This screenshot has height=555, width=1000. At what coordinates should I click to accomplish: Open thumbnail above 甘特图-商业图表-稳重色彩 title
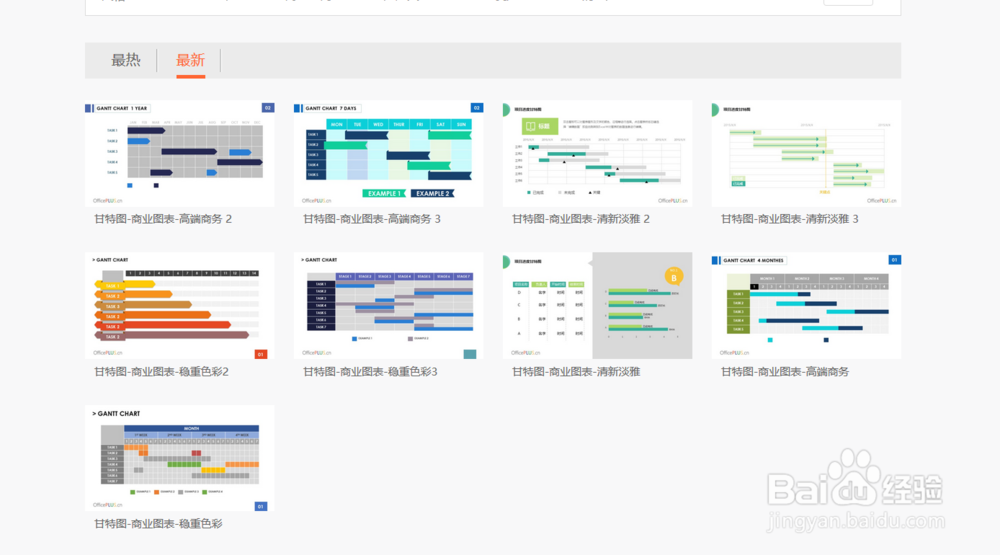[x=180, y=458]
